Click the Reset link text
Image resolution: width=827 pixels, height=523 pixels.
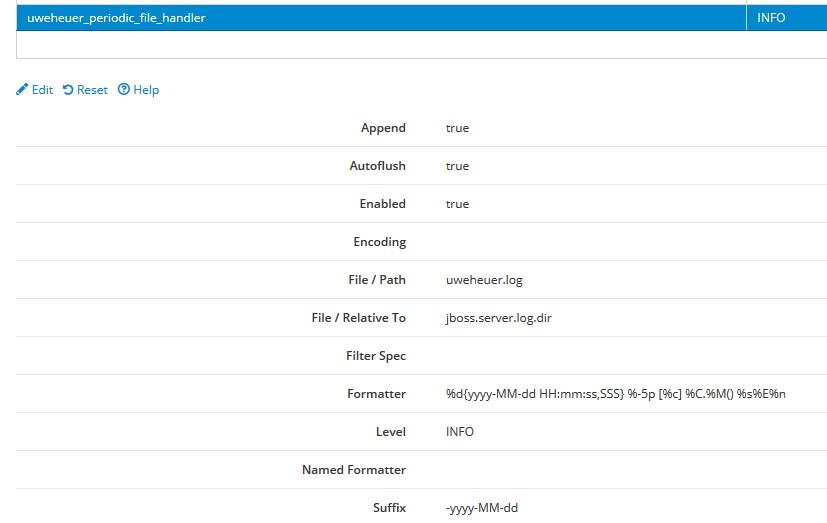click(x=92, y=90)
